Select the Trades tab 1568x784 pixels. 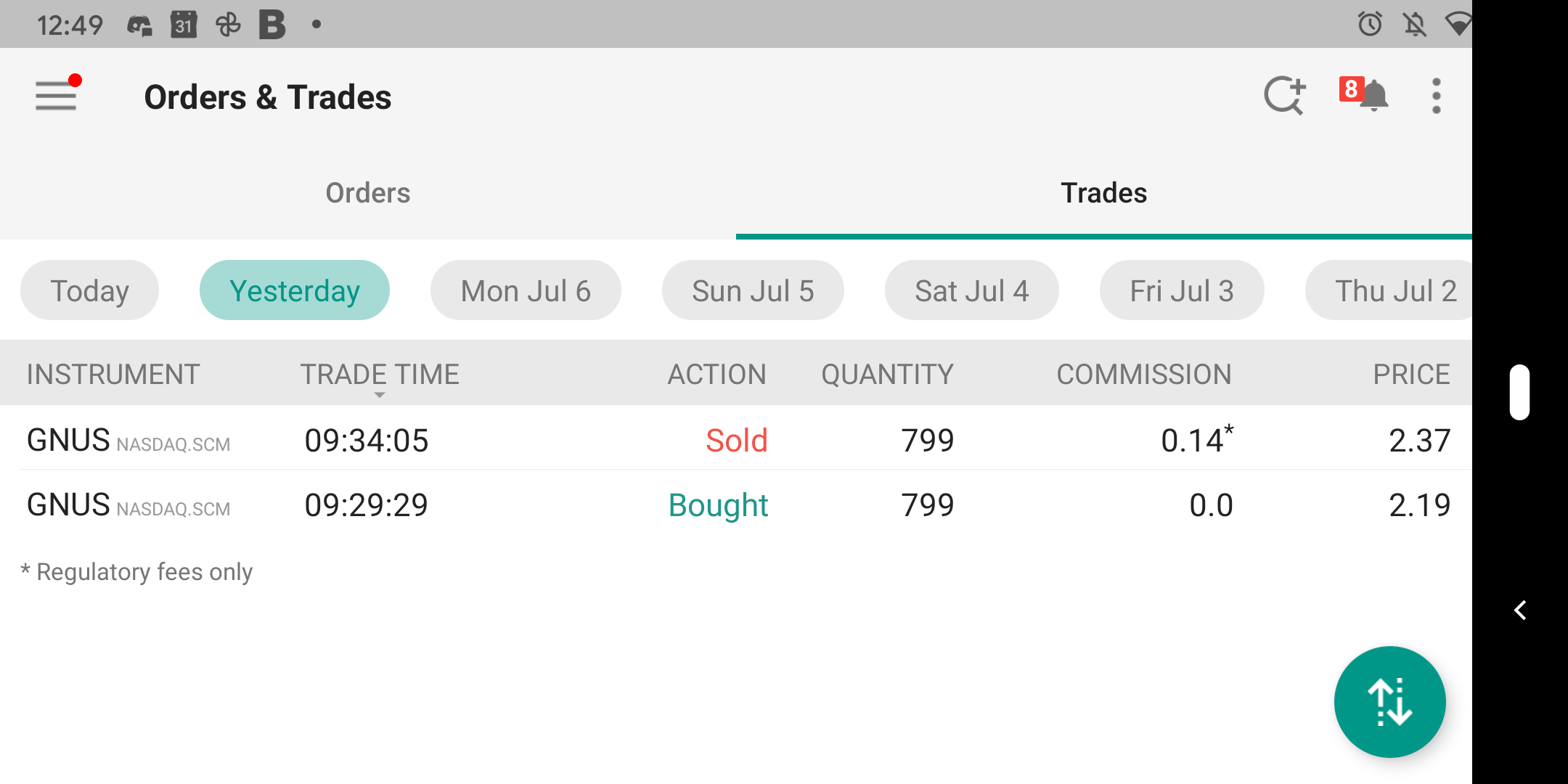1103,193
